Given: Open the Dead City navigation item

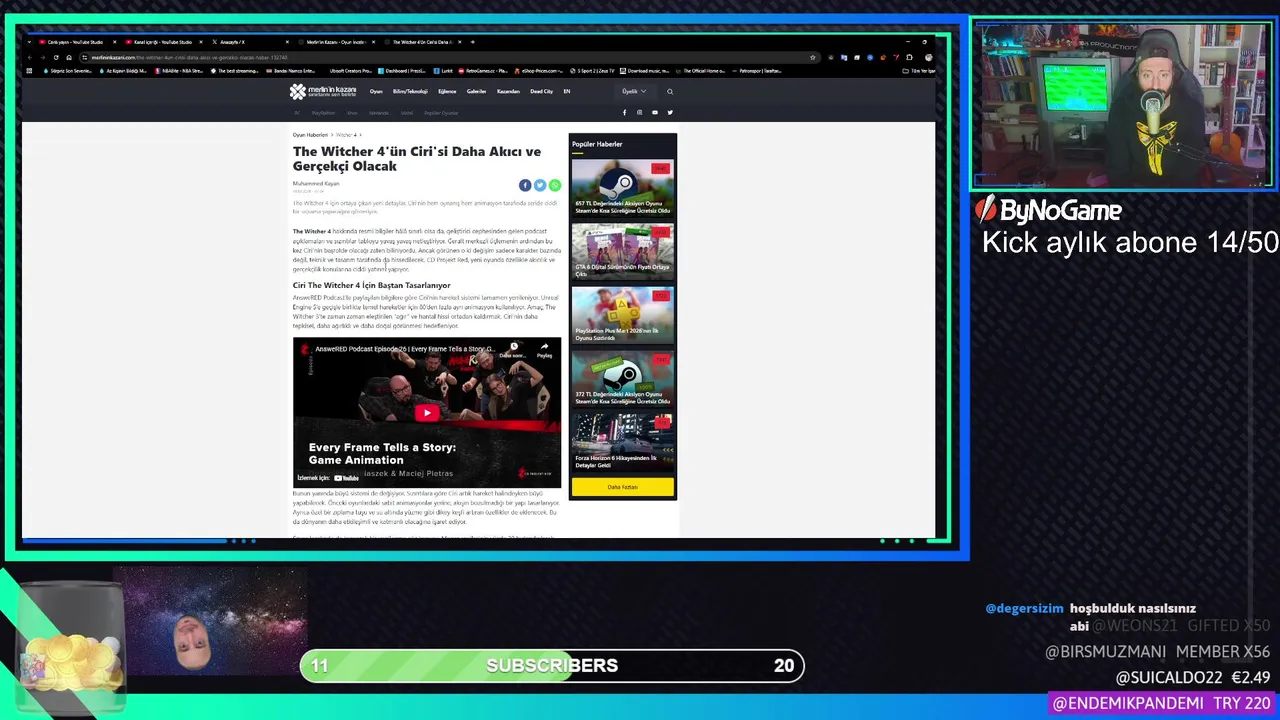Looking at the screenshot, I should pos(541,92).
